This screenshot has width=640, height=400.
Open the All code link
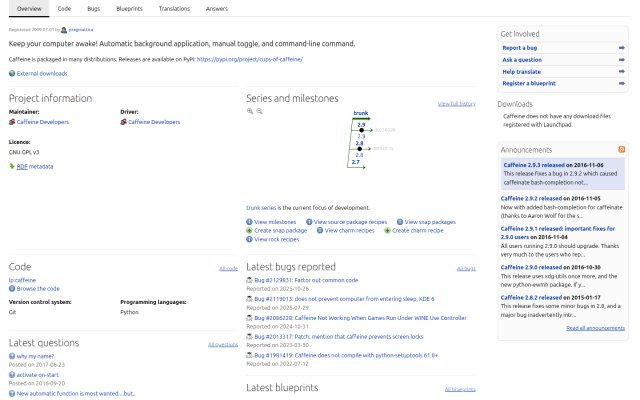[229, 269]
